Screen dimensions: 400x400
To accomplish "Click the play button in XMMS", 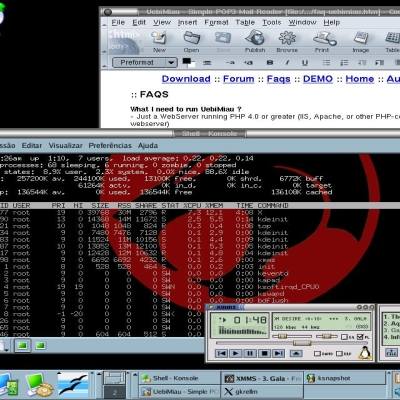I will coord(235,353).
